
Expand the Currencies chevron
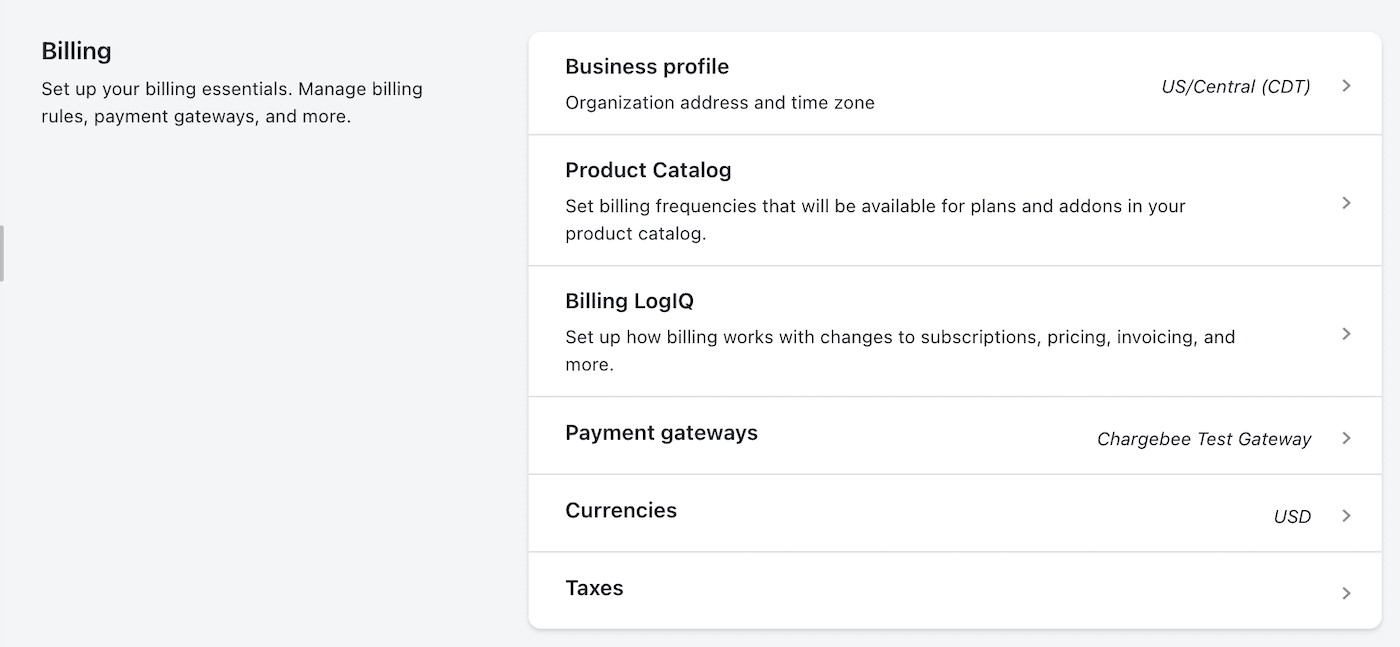coord(1346,515)
